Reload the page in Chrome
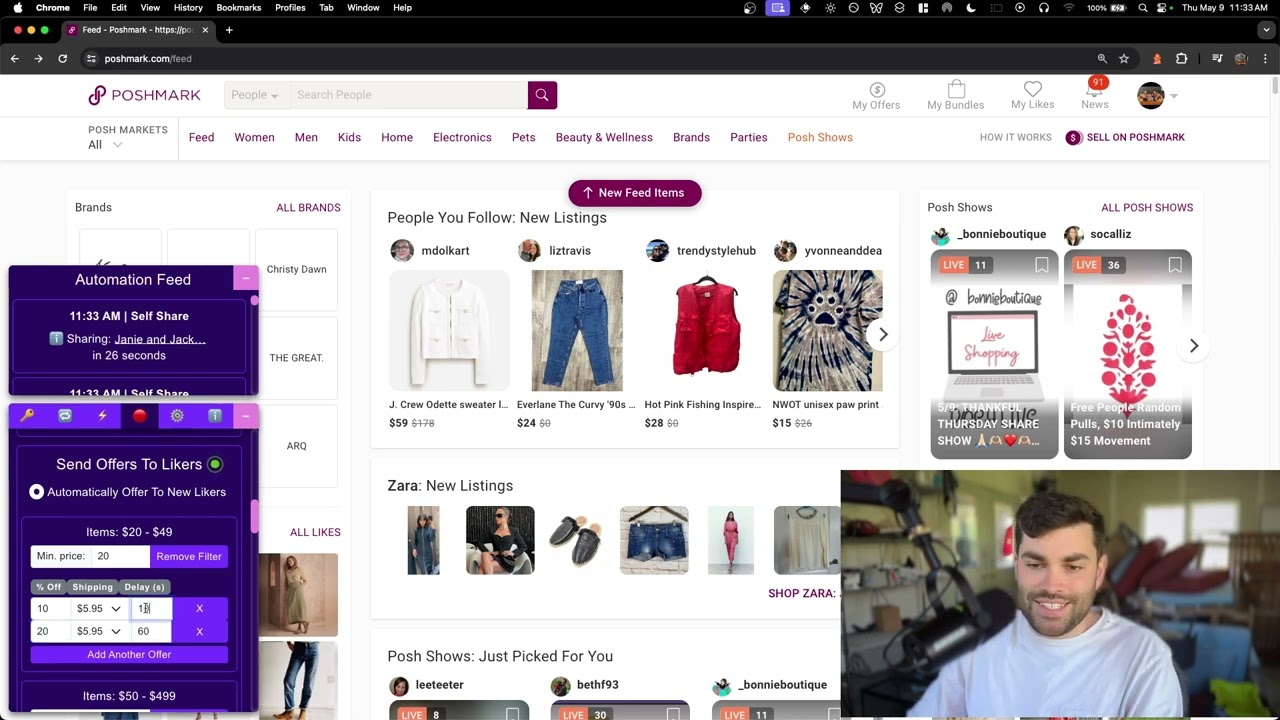 pos(62,59)
